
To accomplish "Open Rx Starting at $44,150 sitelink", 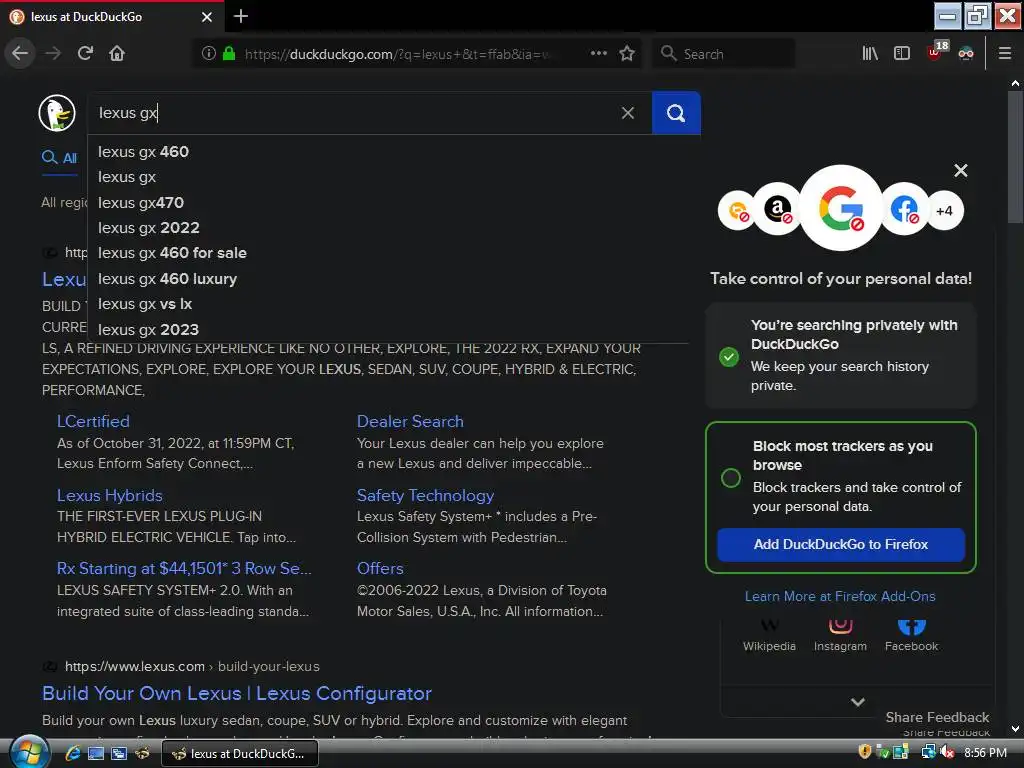I will [x=184, y=568].
